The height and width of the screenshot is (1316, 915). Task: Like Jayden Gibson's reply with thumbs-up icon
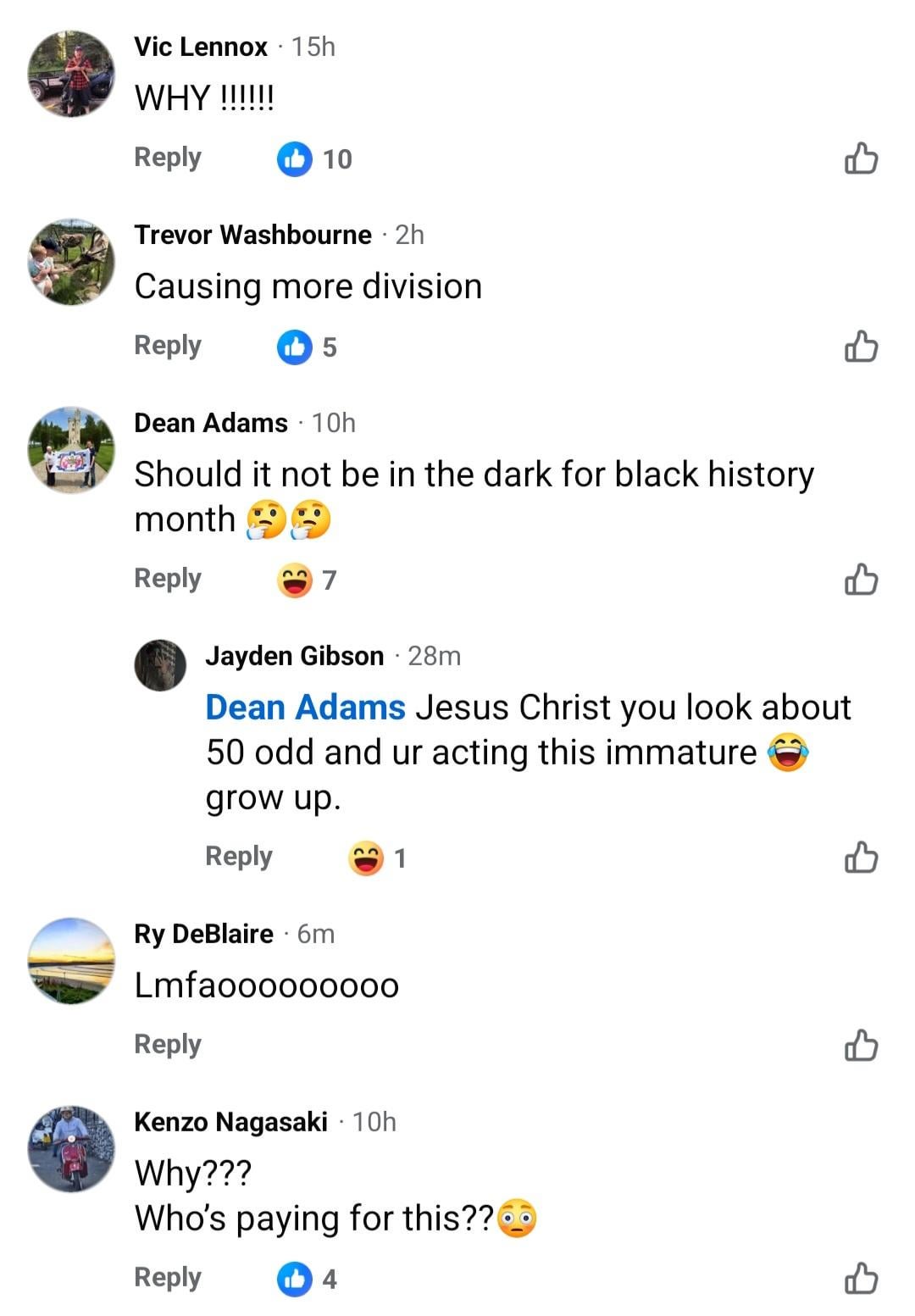(861, 858)
